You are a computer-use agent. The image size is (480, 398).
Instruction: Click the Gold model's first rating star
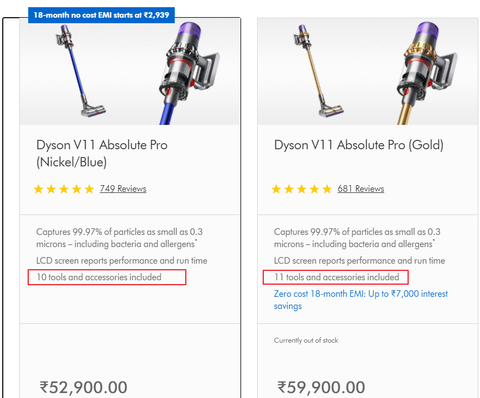click(x=276, y=189)
